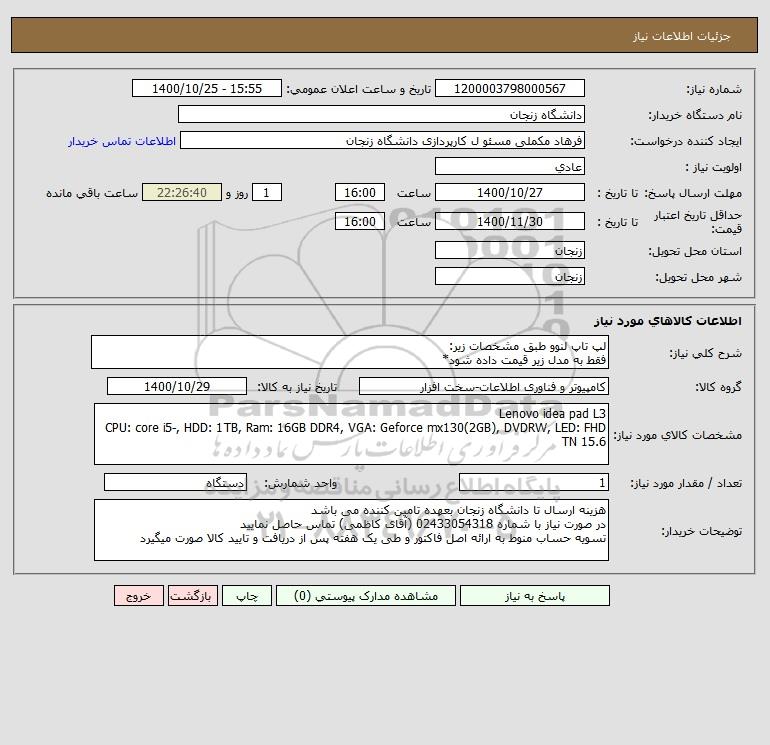Click label 'شرح کلی نیاز:'
Image resolution: width=770 pixels, height=745 pixels.
point(706,353)
